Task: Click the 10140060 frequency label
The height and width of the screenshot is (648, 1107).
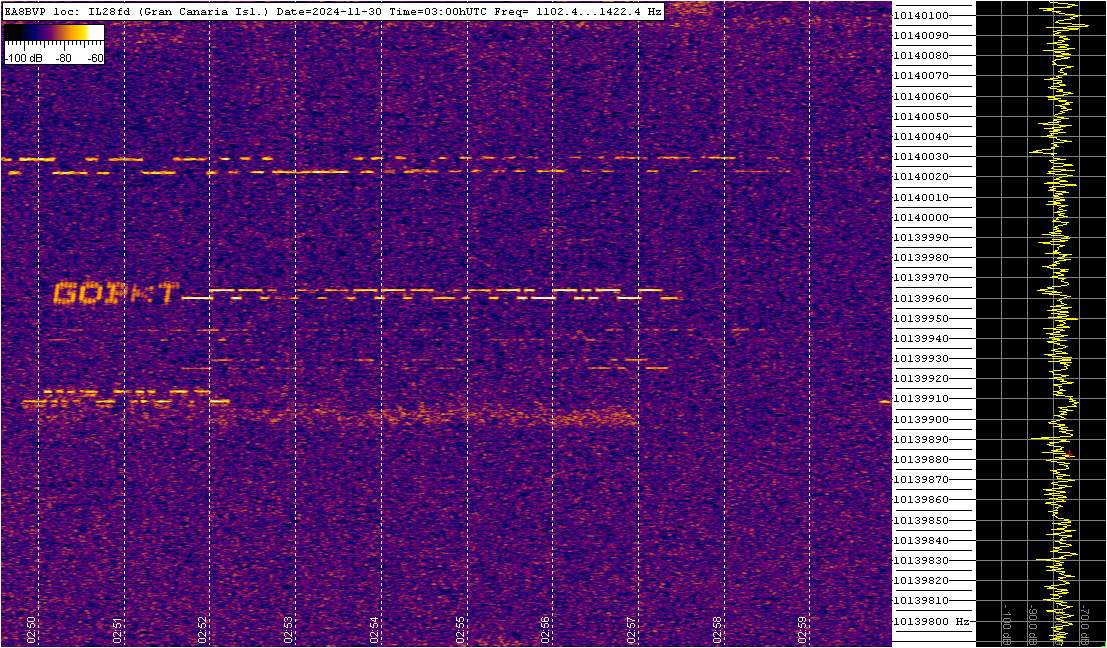Action: tap(921, 96)
